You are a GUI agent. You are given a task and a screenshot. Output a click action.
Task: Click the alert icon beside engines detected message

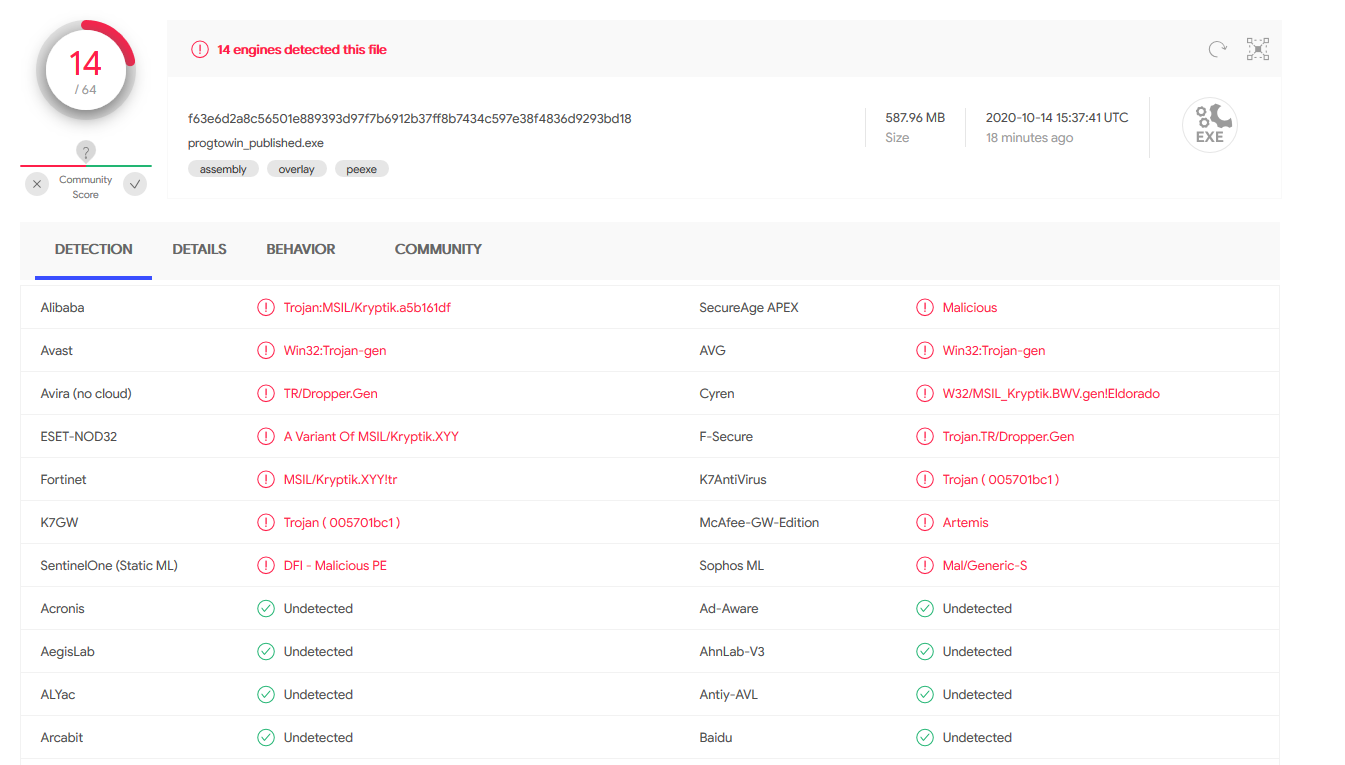click(200, 49)
